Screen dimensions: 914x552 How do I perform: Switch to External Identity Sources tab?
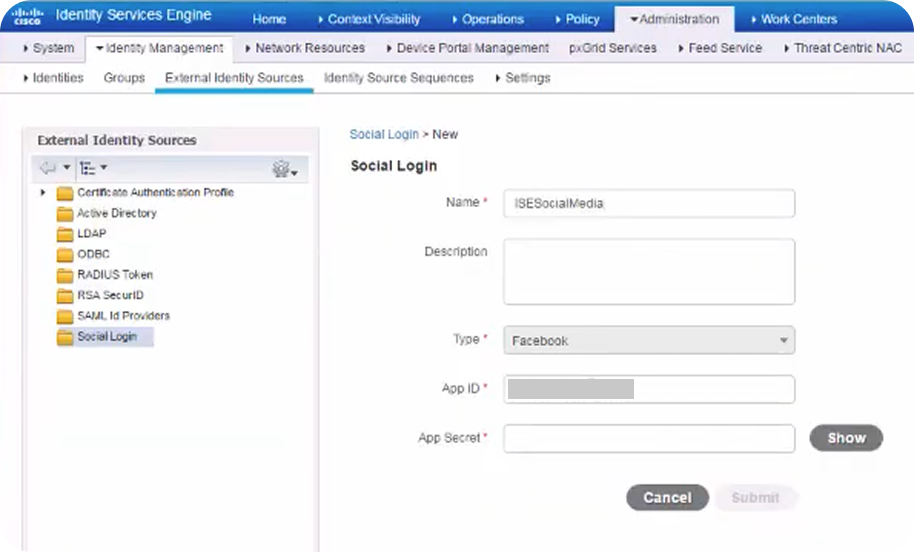(234, 78)
